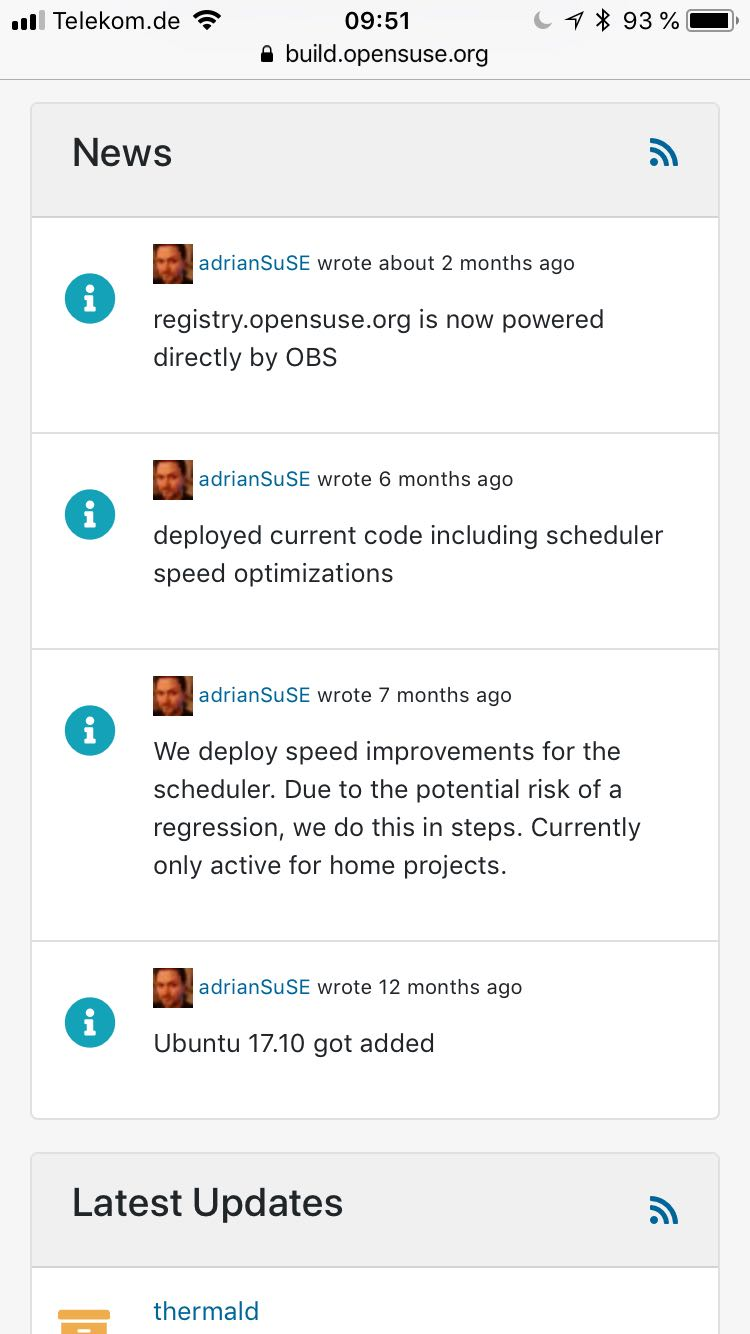Open adrianSuSE link in 7 months ago post
The width and height of the screenshot is (750, 1334).
point(254,695)
